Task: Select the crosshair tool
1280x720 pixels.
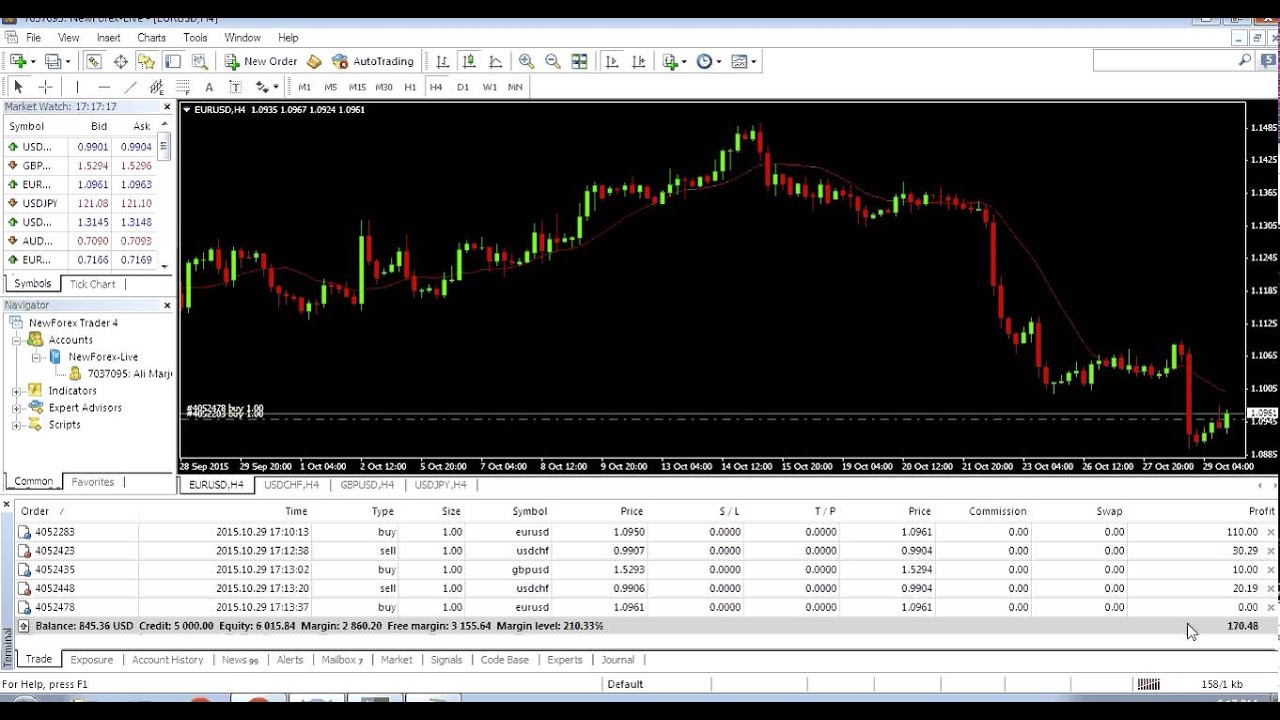Action: [45, 87]
